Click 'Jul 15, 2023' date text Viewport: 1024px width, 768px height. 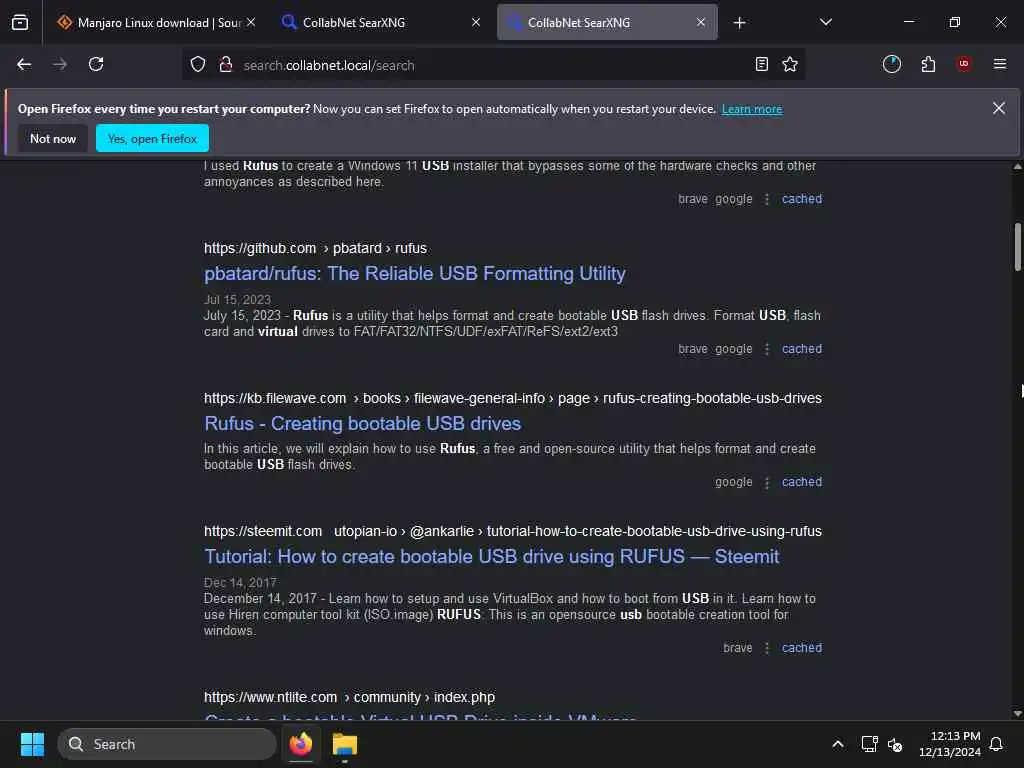coord(237,300)
